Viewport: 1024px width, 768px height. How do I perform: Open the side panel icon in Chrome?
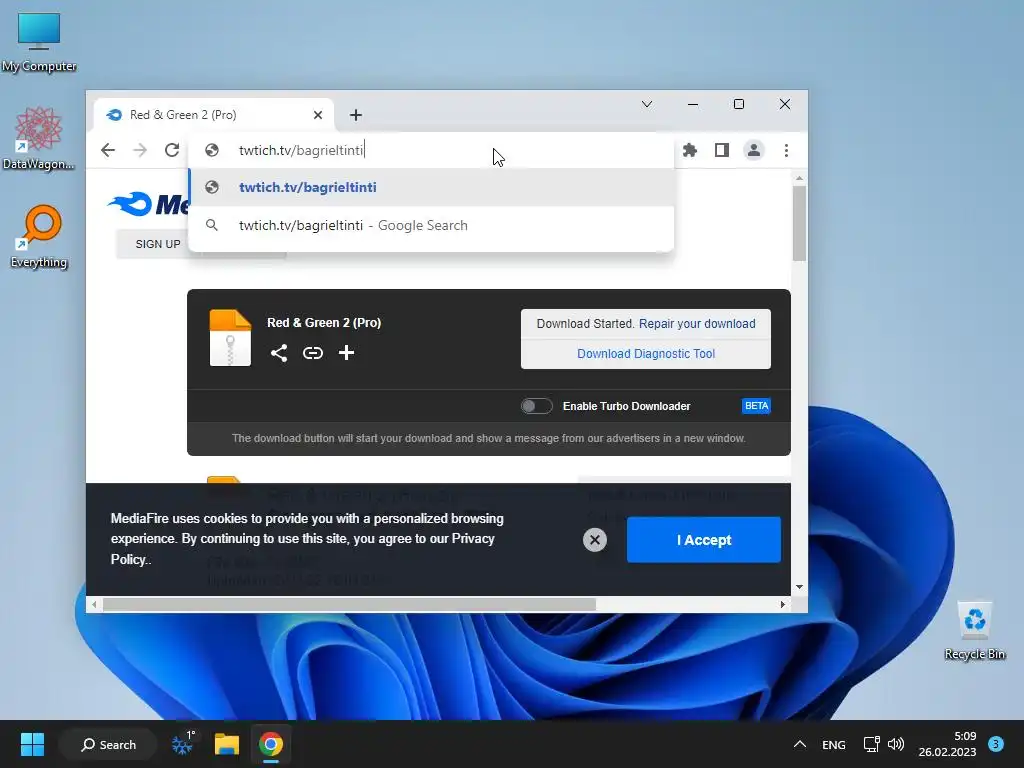point(722,150)
